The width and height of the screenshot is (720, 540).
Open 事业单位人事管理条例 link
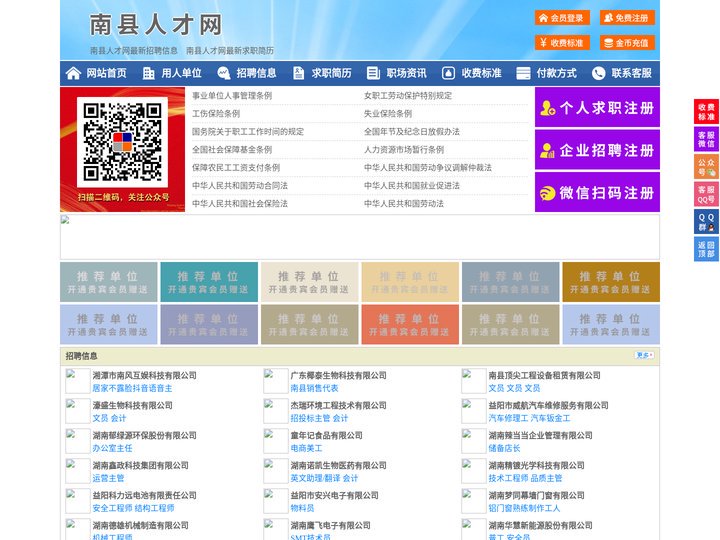pos(232,96)
